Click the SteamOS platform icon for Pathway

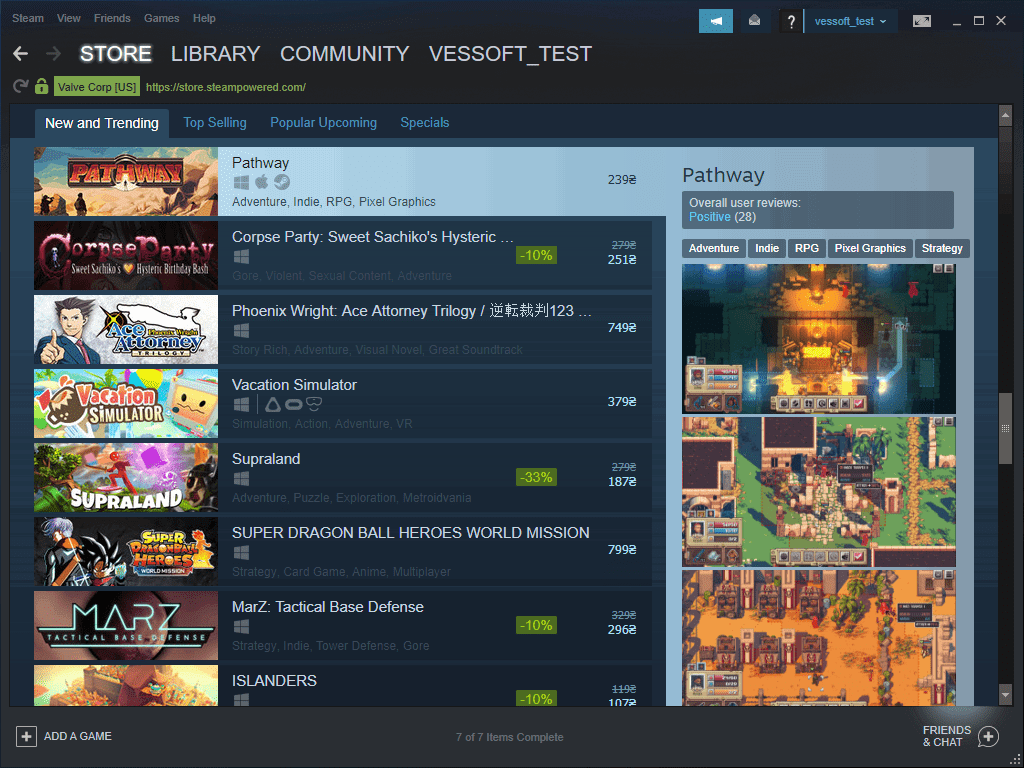pos(281,182)
